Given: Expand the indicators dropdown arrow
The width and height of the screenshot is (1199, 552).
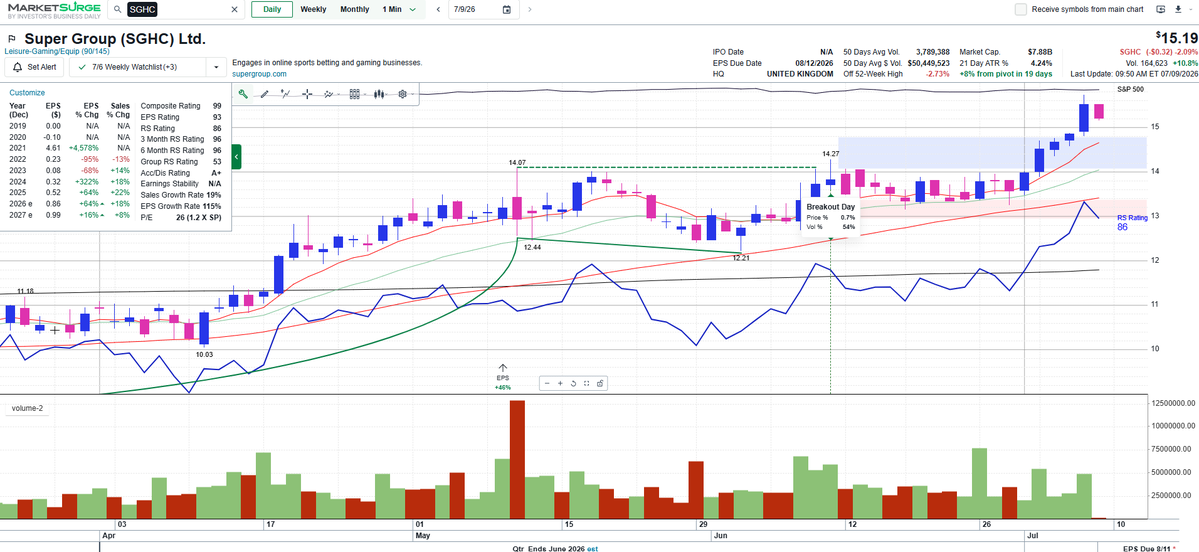Looking at the screenshot, I should point(338,95).
